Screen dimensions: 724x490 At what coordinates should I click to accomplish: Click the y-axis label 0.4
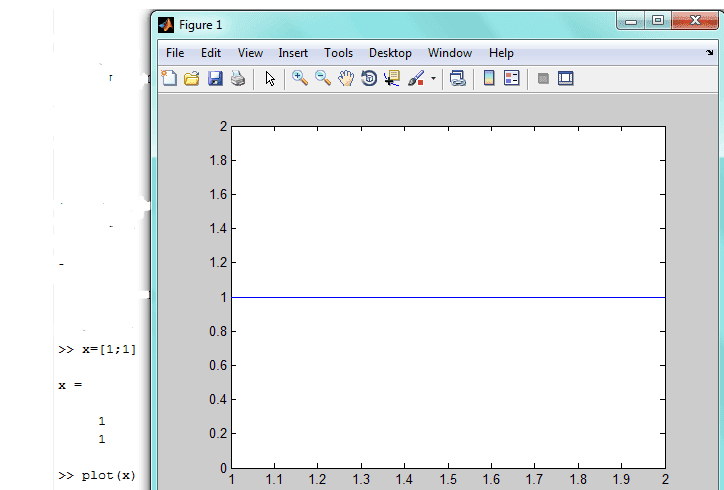[218, 399]
